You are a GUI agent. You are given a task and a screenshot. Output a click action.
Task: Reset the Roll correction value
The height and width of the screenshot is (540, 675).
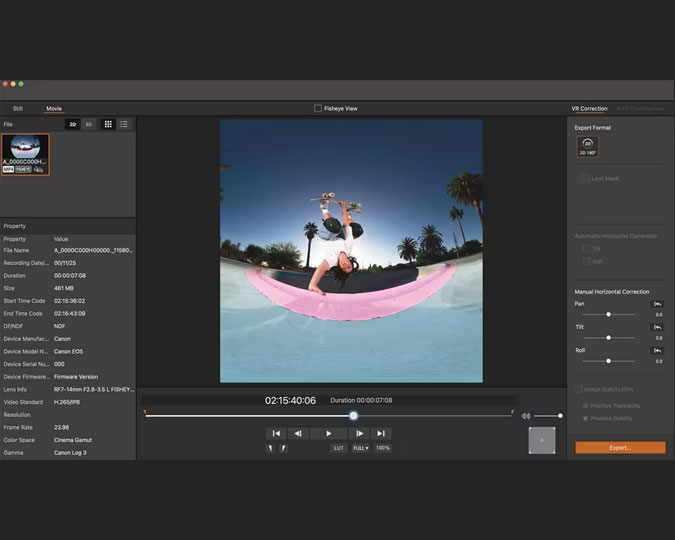[658, 350]
